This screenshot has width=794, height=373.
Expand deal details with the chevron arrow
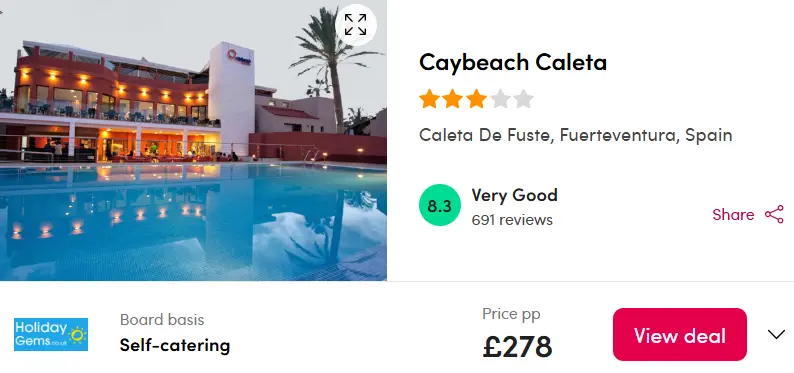(776, 335)
